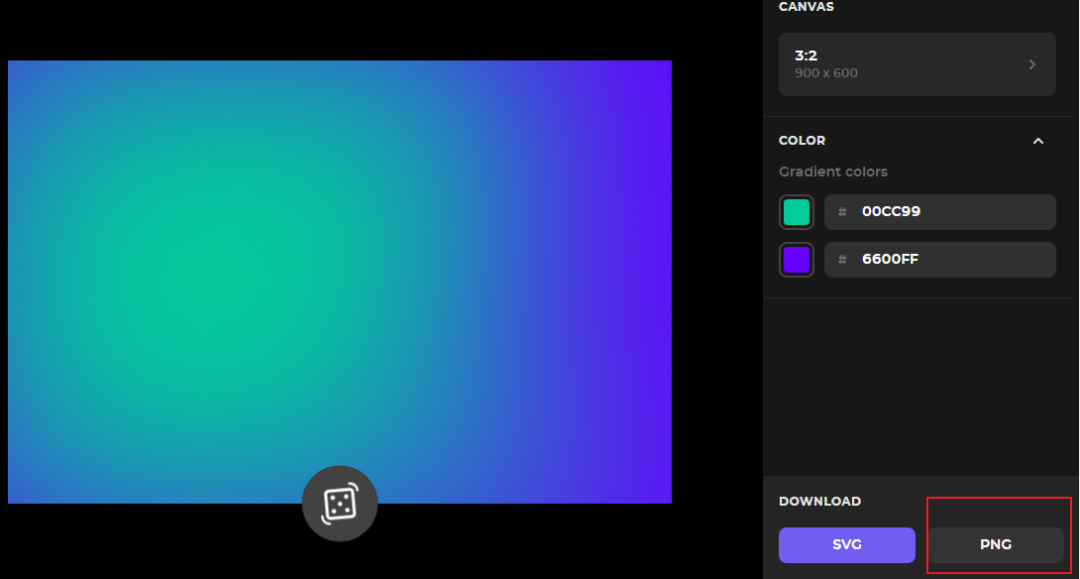1080x579 pixels.
Task: Collapse the COLOR section with the chevron
Action: coord(1038,141)
